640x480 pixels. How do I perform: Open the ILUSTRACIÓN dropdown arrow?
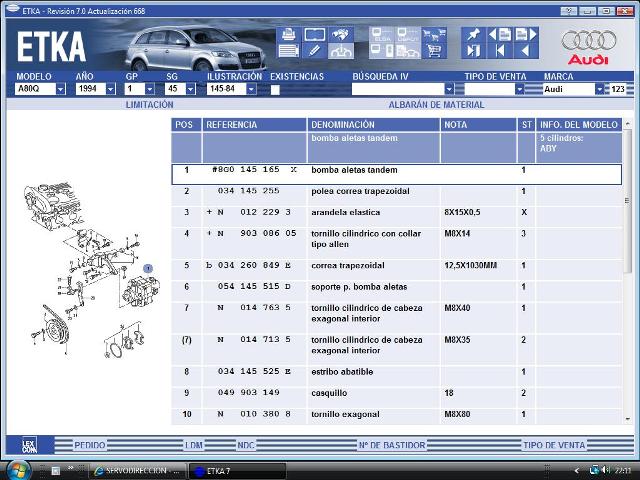coord(251,89)
